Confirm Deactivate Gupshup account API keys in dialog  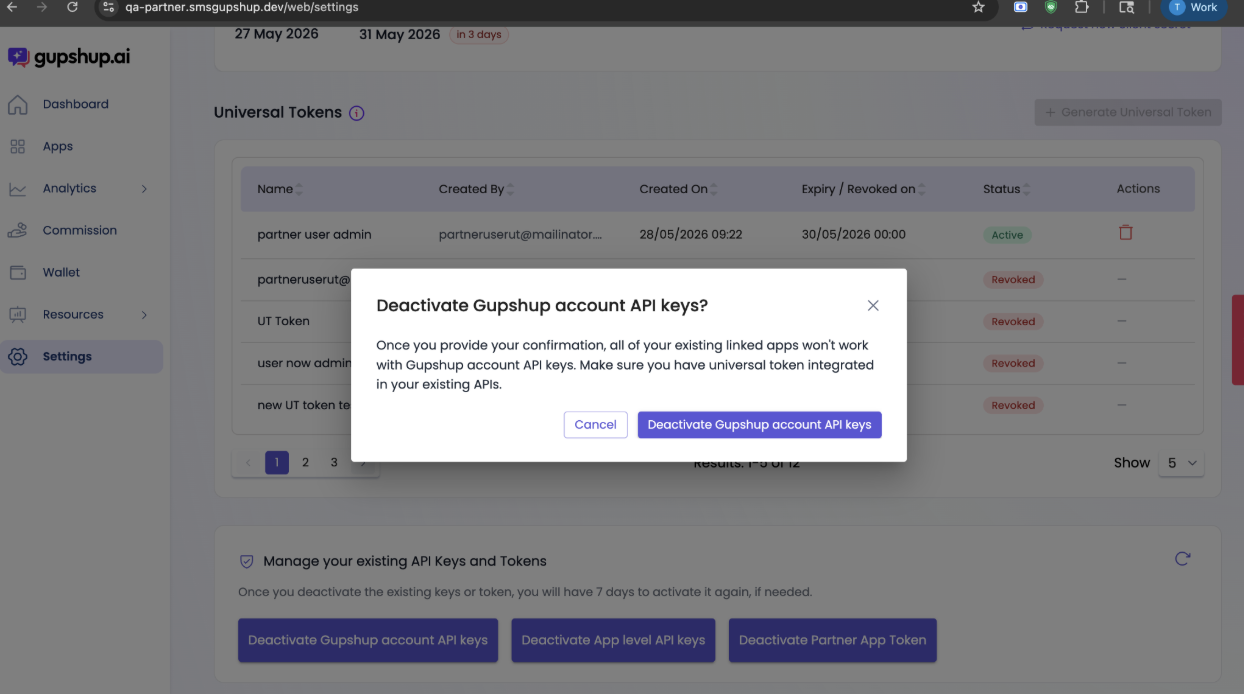(760, 425)
